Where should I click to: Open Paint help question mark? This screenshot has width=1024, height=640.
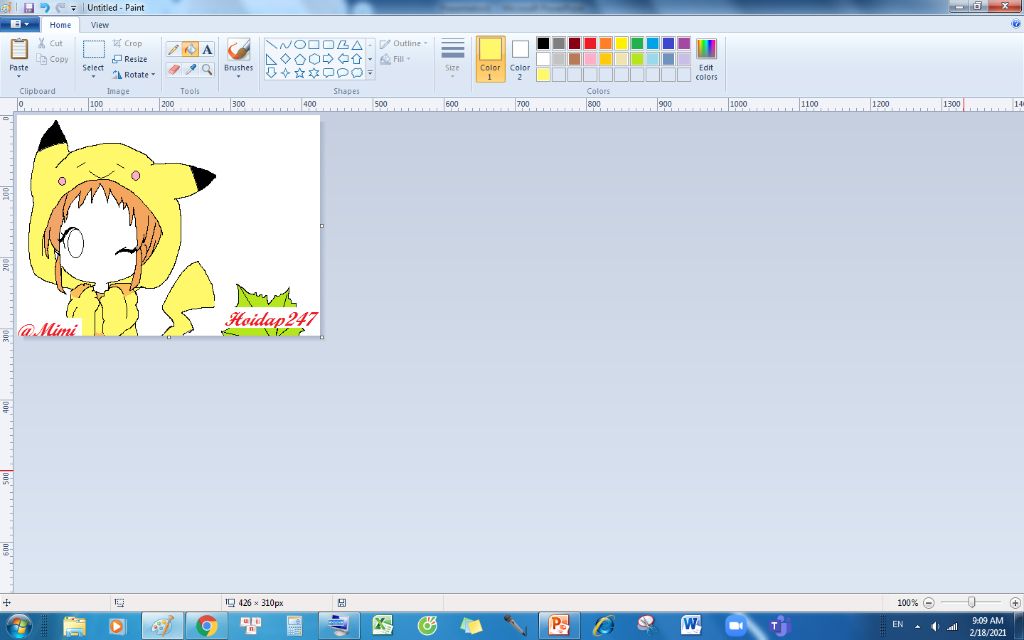1016,24
